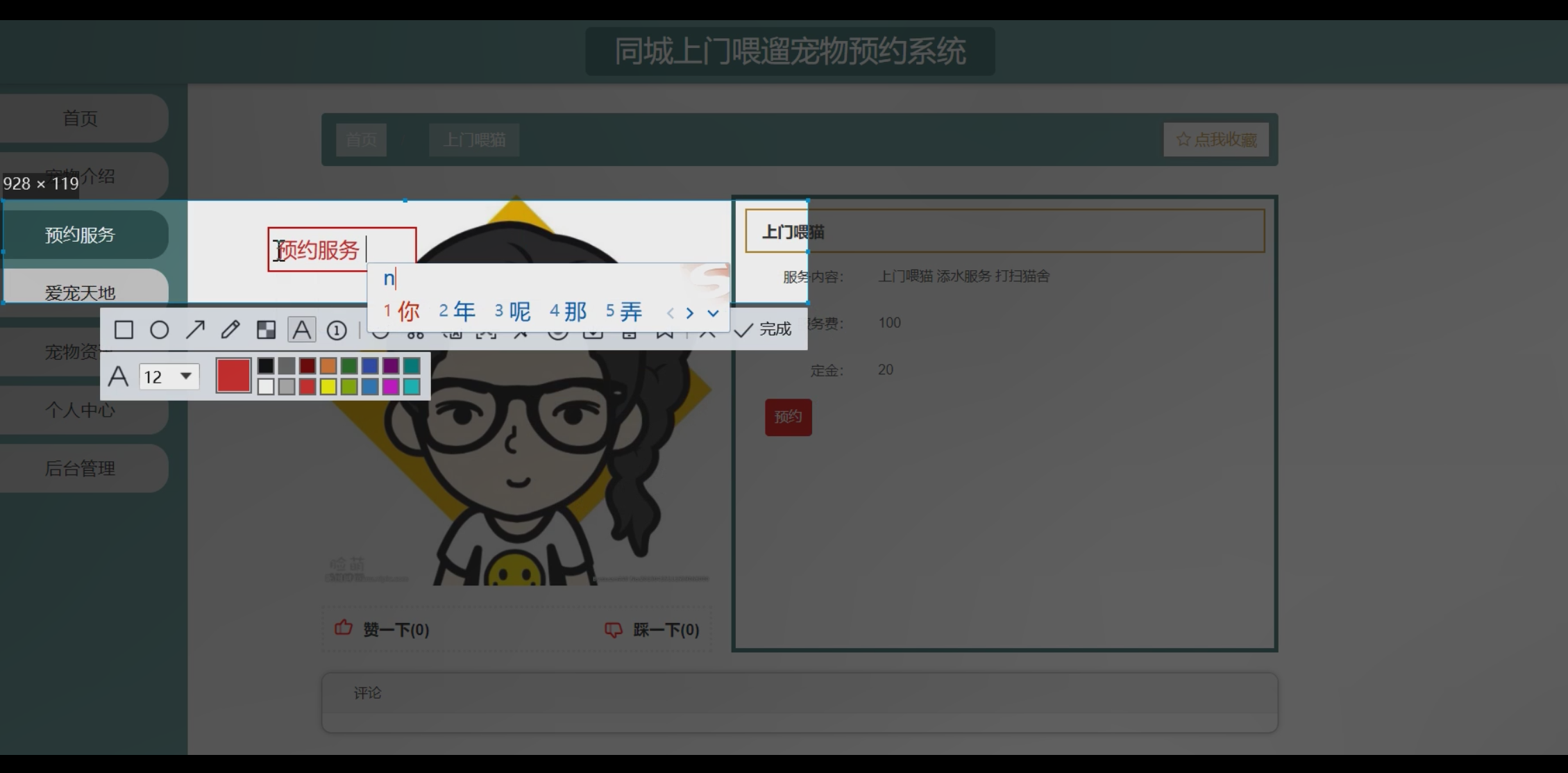
Task: Open 首页 in the sidebar menu
Action: tap(81, 118)
